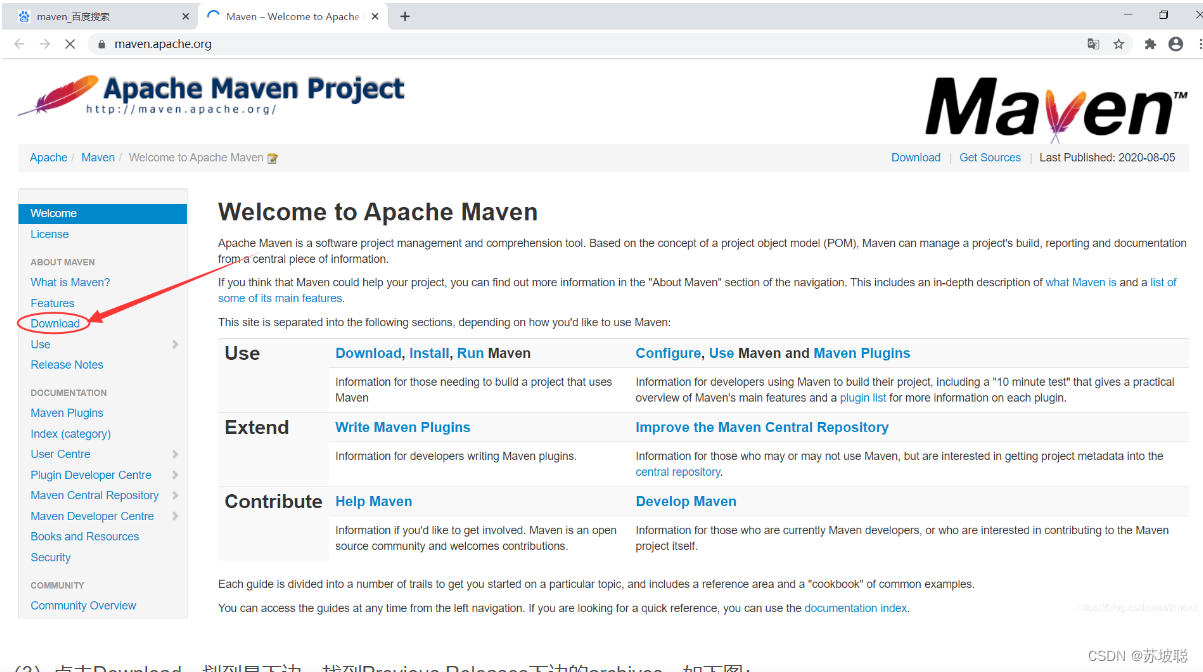Image resolution: width=1203 pixels, height=672 pixels.
Task: Click the 'Last Published: 2020-08-05' text
Action: tap(1107, 158)
